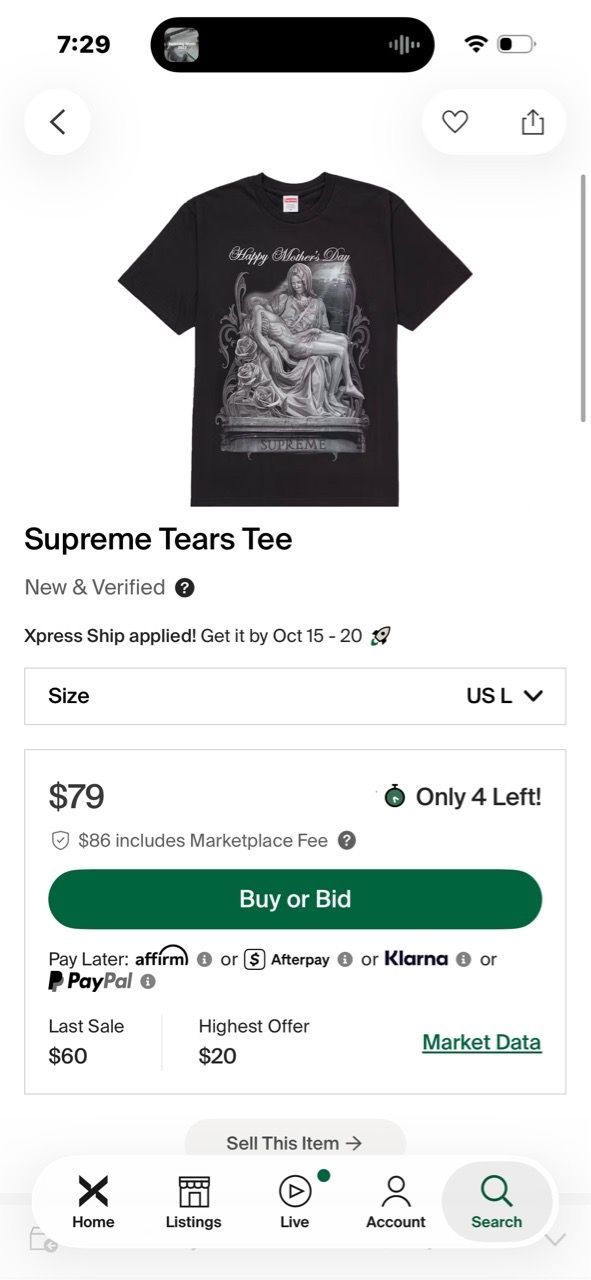This screenshot has width=591, height=1280.
Task: Open Affirm info icon
Action: (x=204, y=959)
